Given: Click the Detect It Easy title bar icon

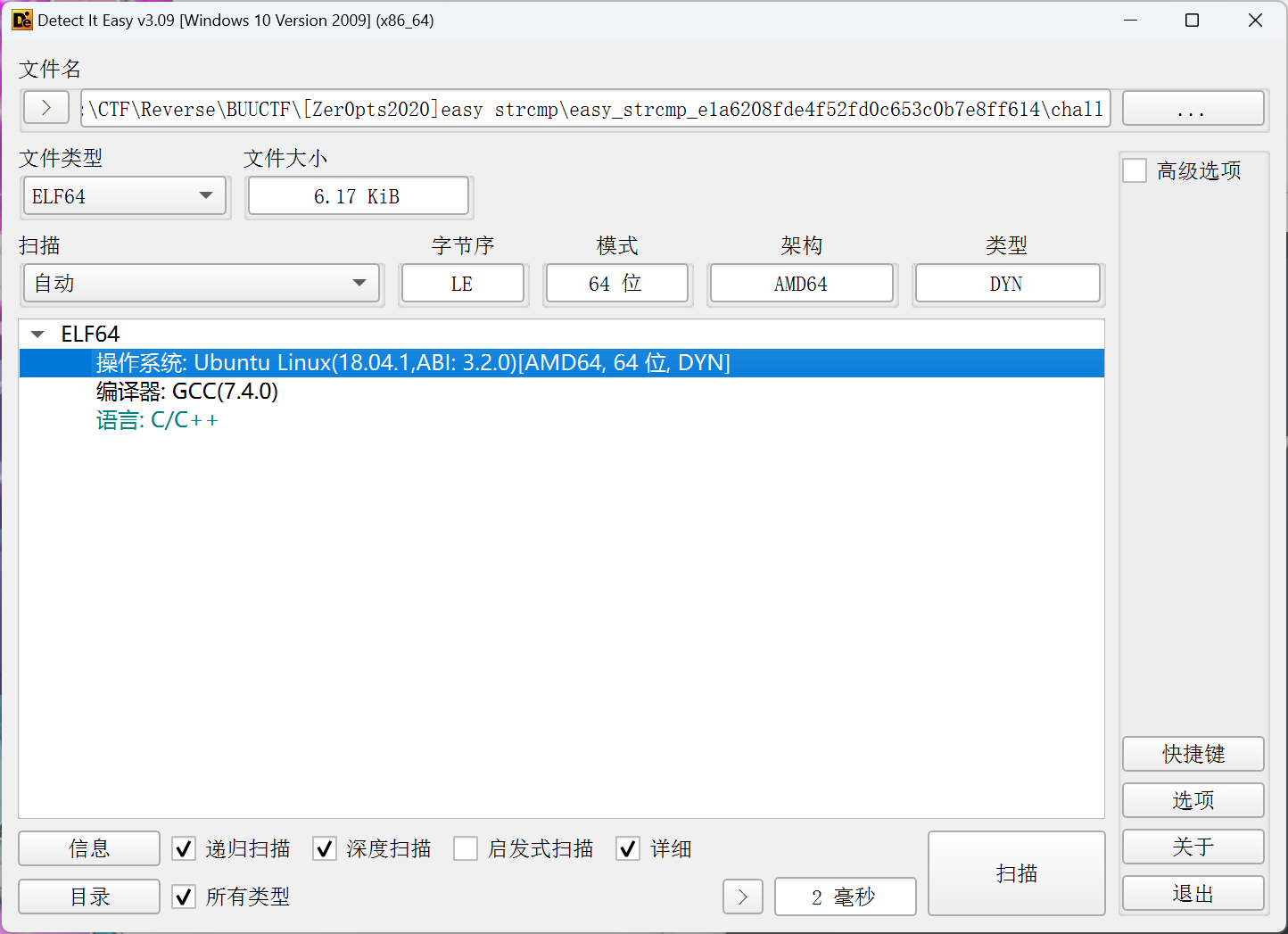Looking at the screenshot, I should pyautogui.click(x=22, y=20).
